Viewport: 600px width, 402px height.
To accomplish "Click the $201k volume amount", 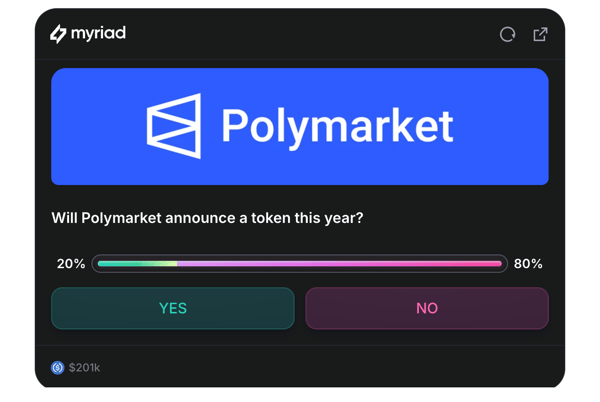I will click(x=85, y=368).
